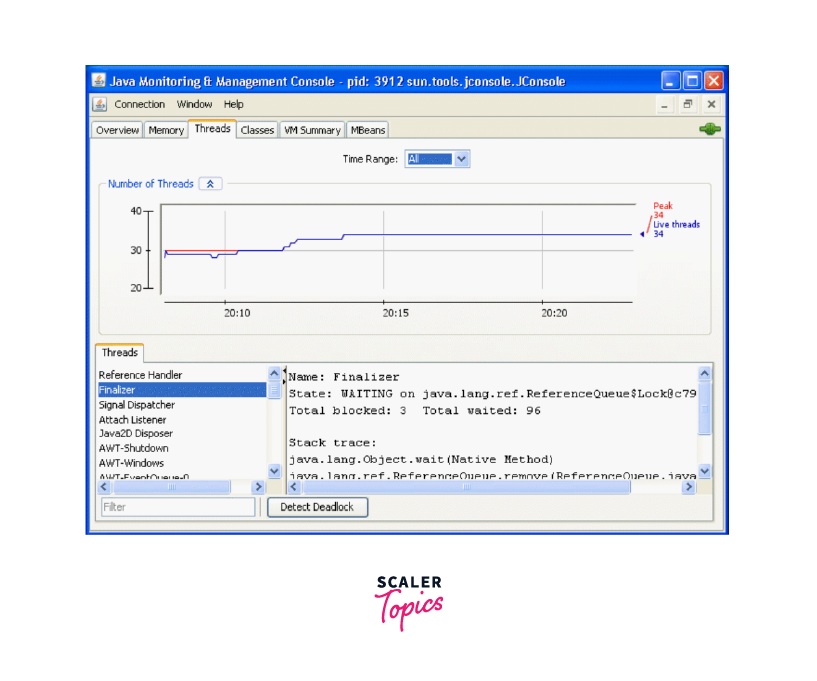Click the Java icon in the title bar

(99, 81)
